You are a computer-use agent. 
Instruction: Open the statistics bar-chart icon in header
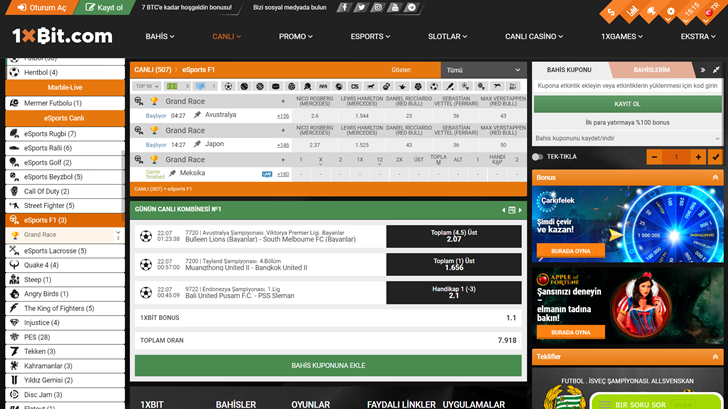pos(631,12)
